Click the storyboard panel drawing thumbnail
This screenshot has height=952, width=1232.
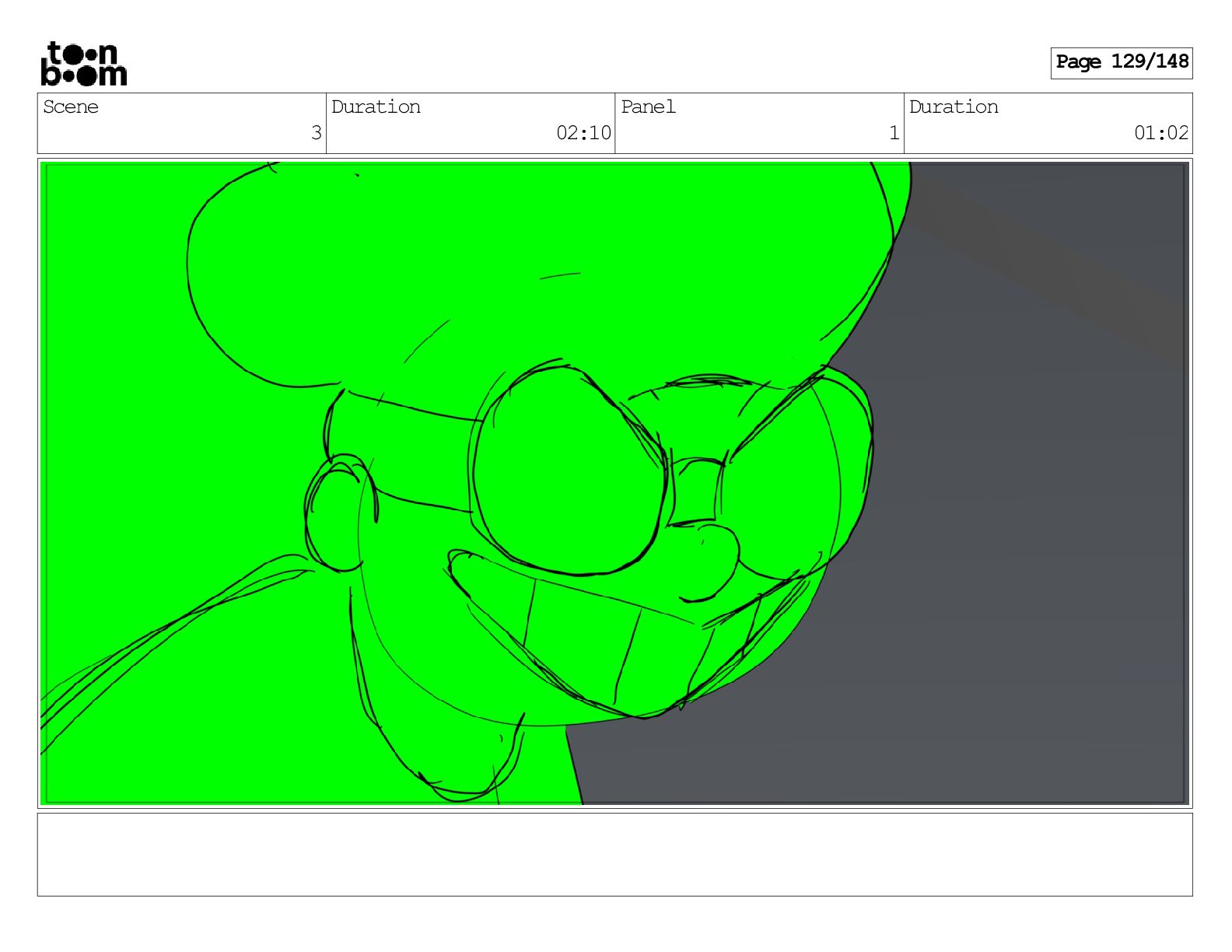pos(614,483)
